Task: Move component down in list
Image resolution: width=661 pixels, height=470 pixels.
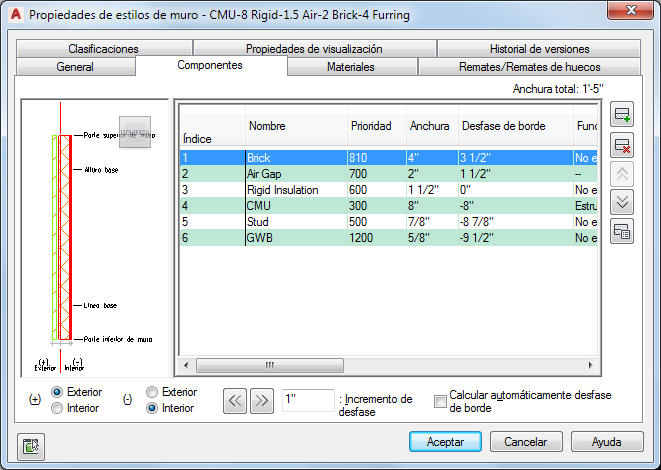Action: (622, 202)
